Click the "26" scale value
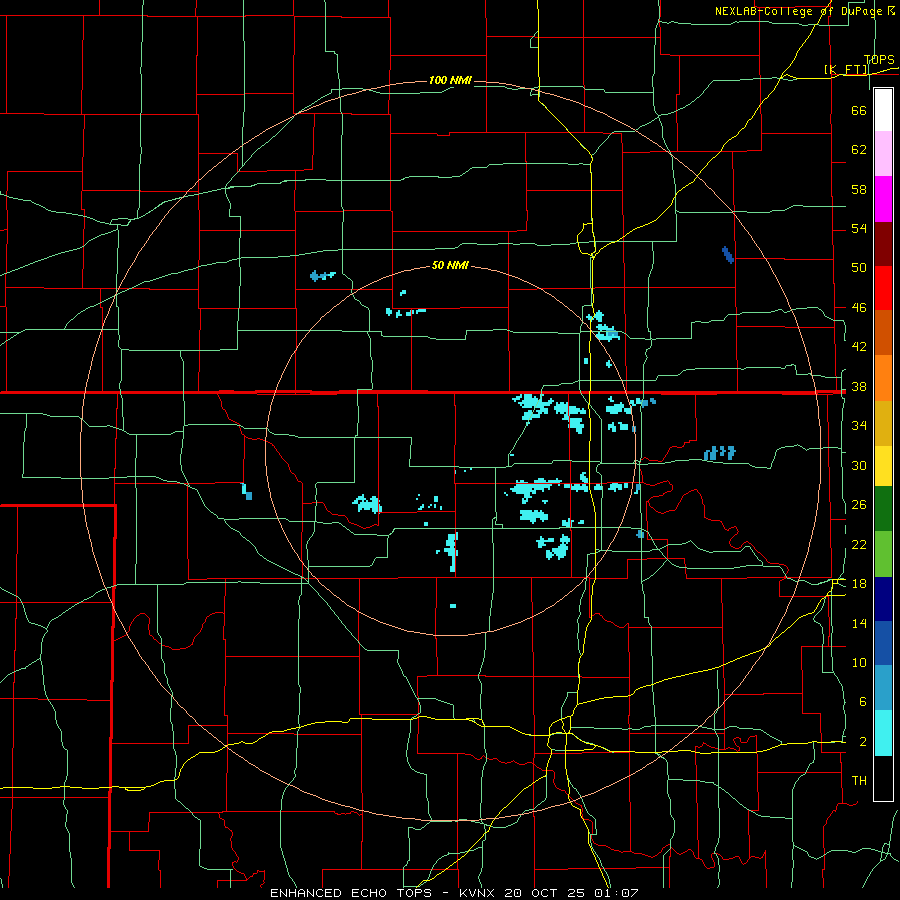 [x=859, y=505]
